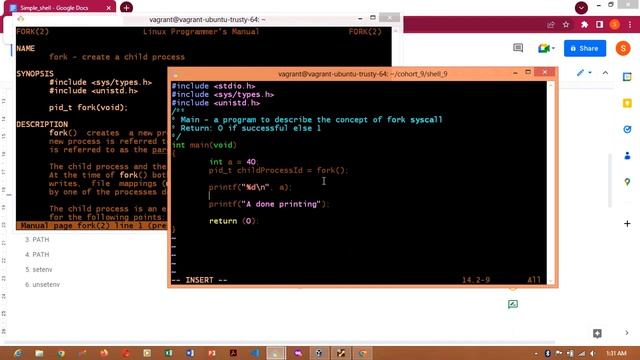
Task: Open Google Contacts side panel icon
Action: pyautogui.click(x=627, y=156)
